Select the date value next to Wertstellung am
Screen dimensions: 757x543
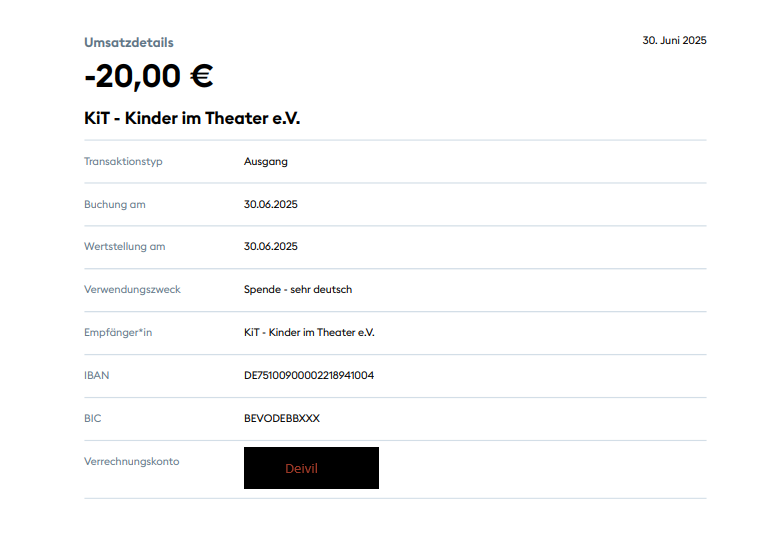coord(271,247)
